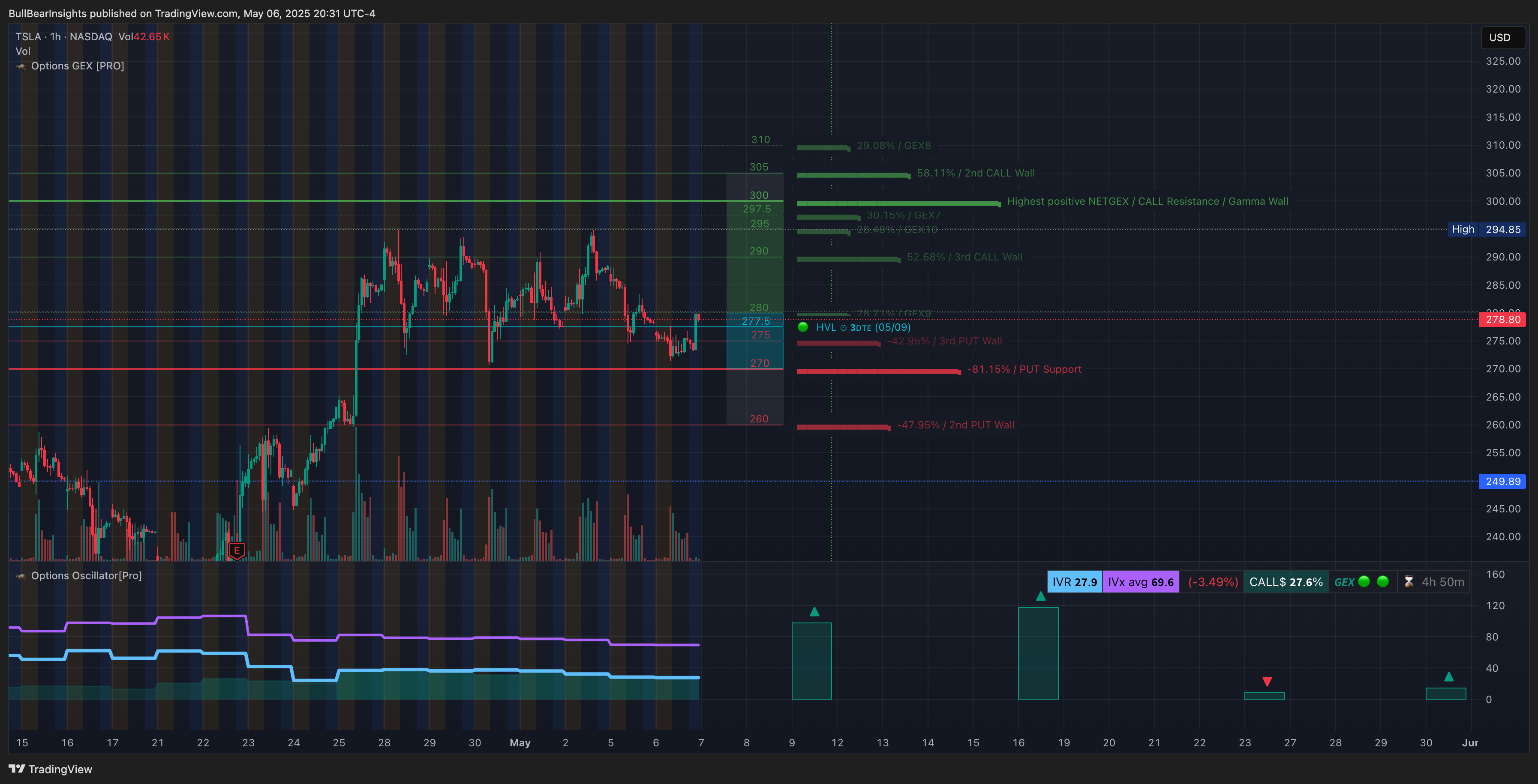1538x784 pixels.
Task: Click the red PUT Support gamma bar at 270
Action: (878, 372)
